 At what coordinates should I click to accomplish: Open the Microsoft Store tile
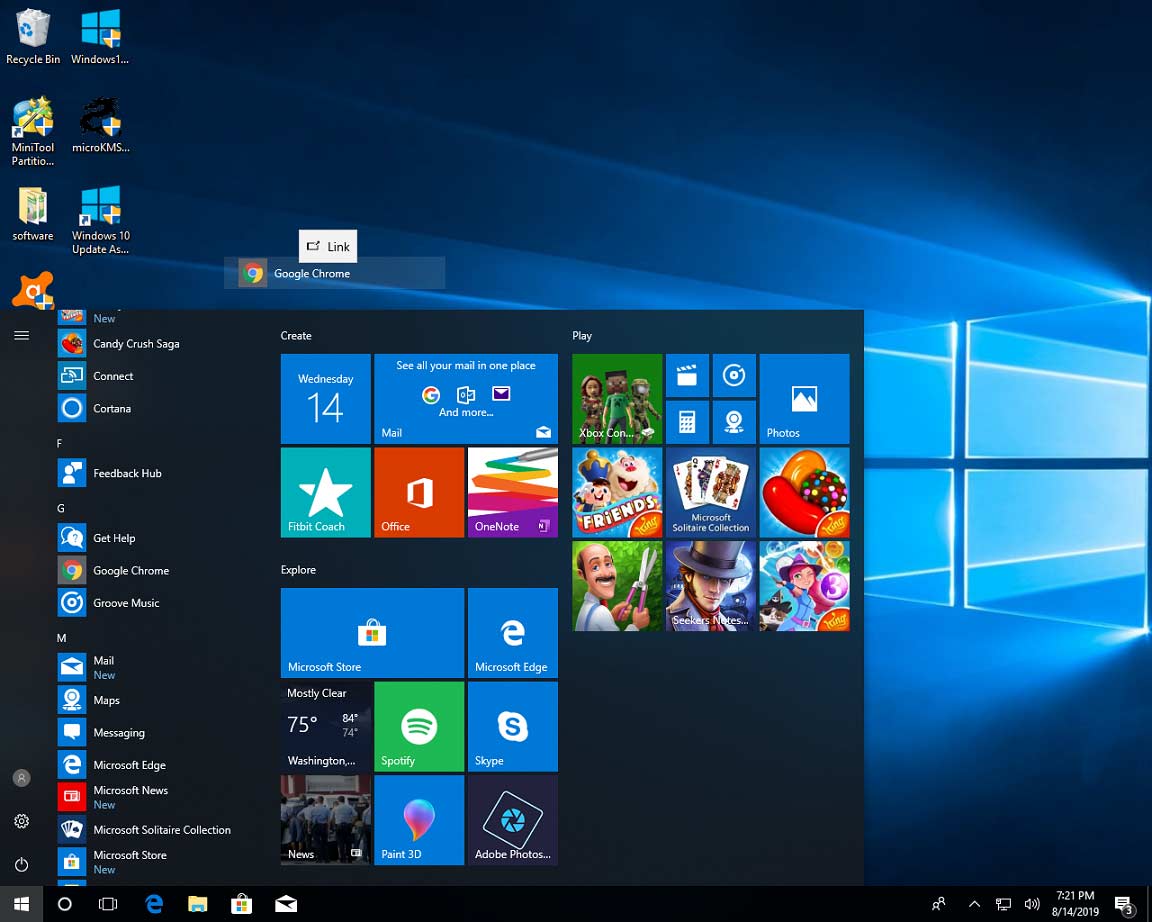pos(372,633)
